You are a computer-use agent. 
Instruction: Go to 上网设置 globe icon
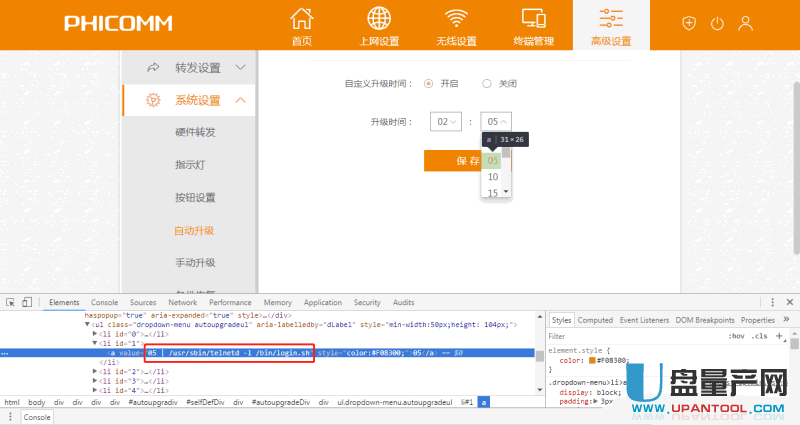click(x=379, y=27)
